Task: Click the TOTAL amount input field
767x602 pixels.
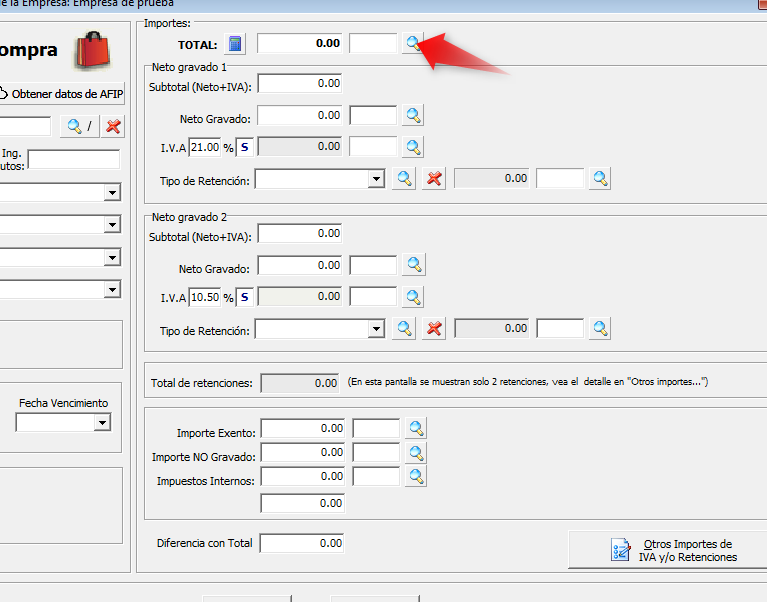Action: pyautogui.click(x=300, y=43)
